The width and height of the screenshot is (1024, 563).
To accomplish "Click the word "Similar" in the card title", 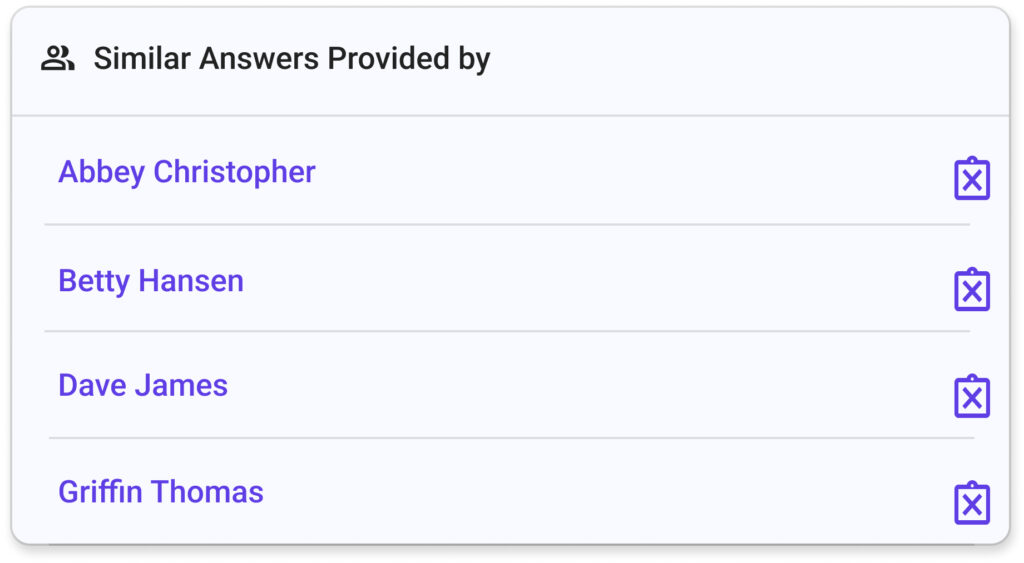I will click(x=142, y=58).
